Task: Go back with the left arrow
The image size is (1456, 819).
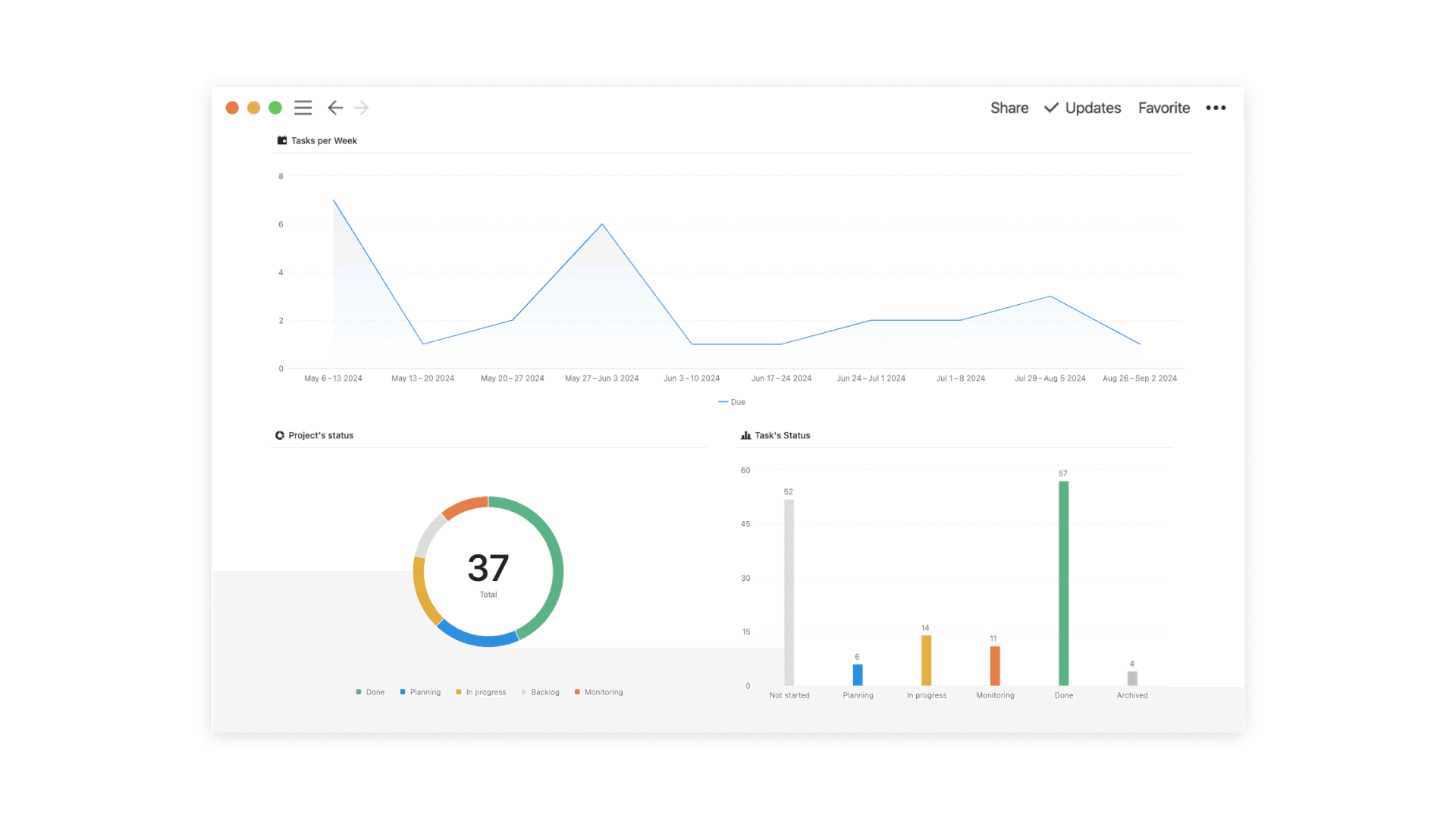Action: 335,108
